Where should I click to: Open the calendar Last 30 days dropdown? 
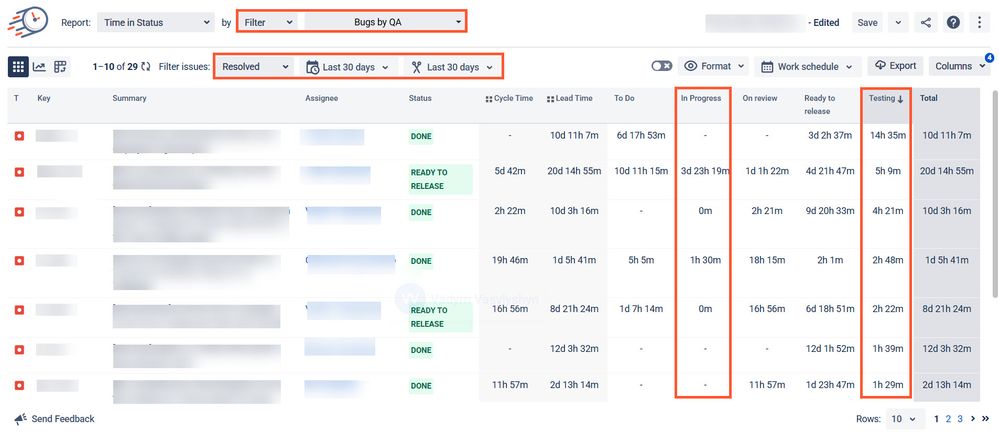(x=349, y=67)
